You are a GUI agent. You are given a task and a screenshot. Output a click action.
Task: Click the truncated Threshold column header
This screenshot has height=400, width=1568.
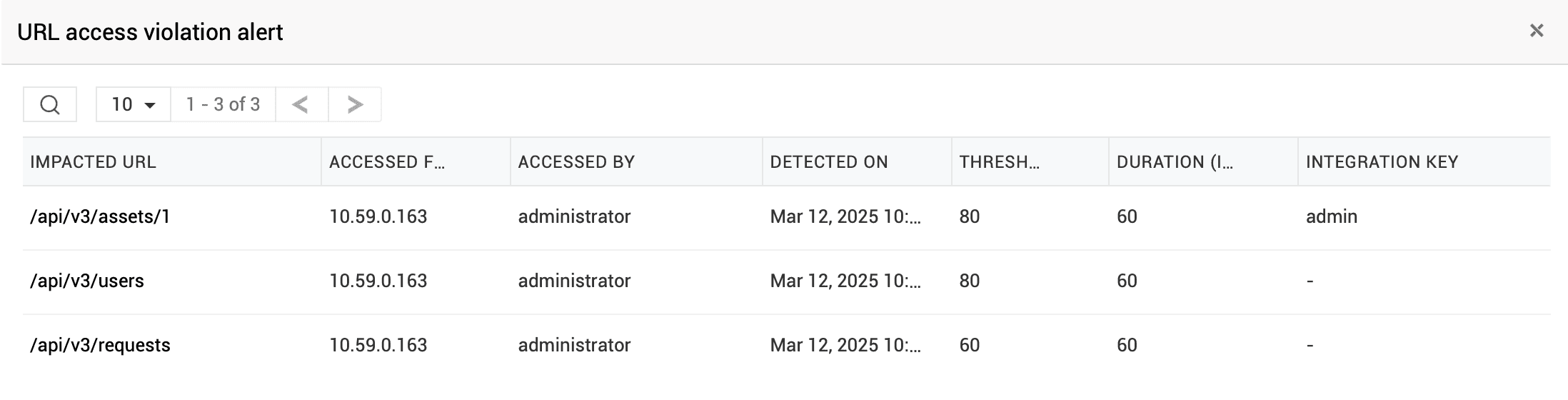point(999,162)
